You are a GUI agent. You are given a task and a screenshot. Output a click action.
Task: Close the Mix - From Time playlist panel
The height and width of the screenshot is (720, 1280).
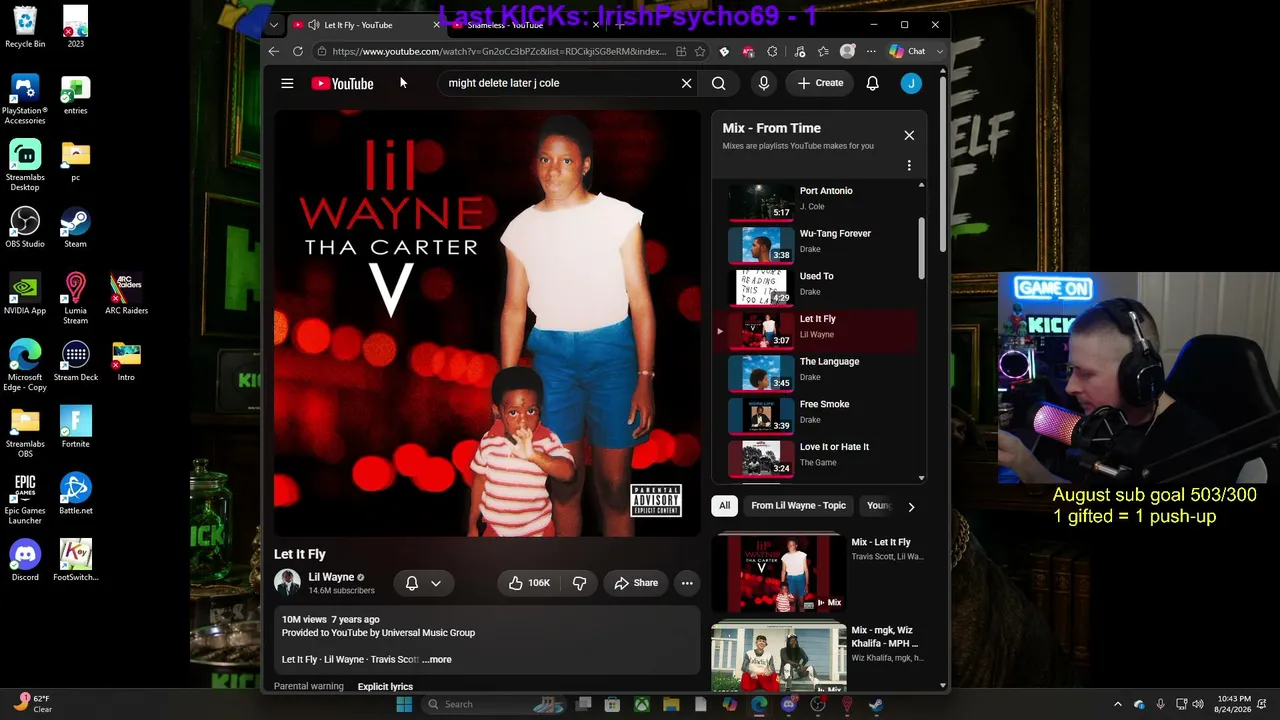pyautogui.click(x=909, y=135)
